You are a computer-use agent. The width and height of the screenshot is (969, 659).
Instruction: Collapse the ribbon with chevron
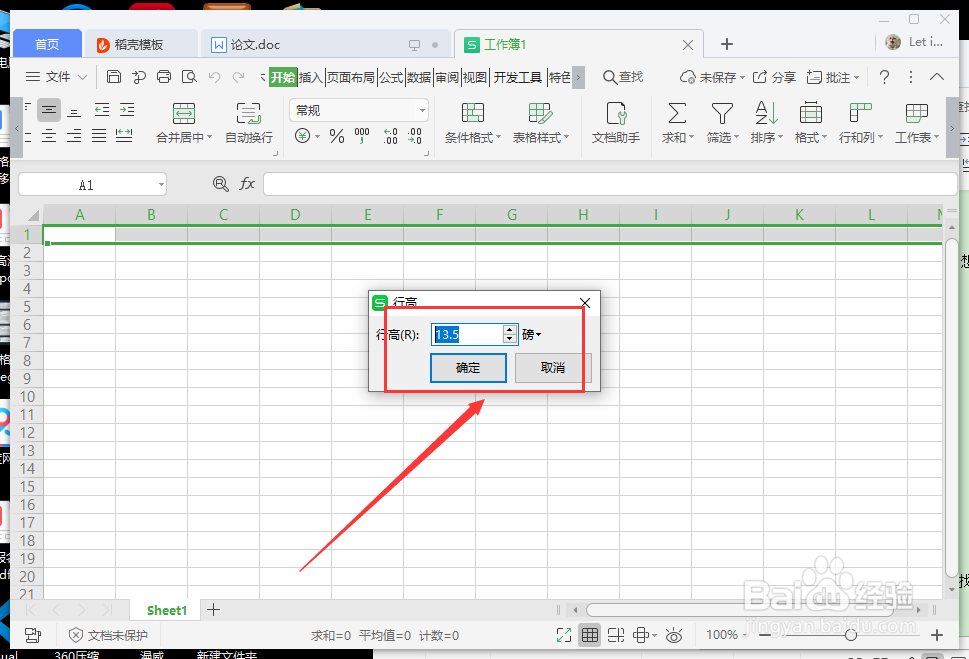[936, 77]
